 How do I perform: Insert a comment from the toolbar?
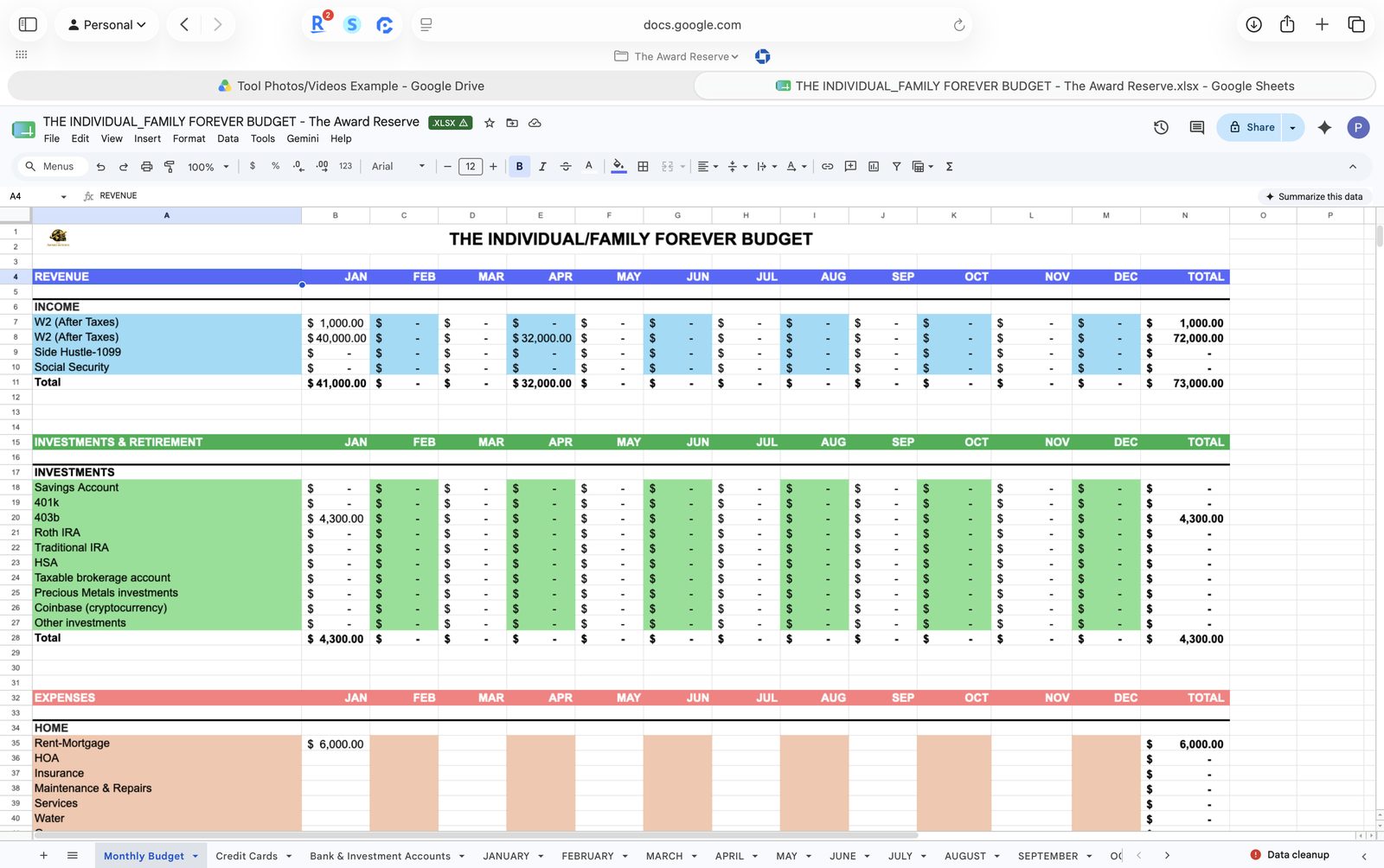click(850, 167)
